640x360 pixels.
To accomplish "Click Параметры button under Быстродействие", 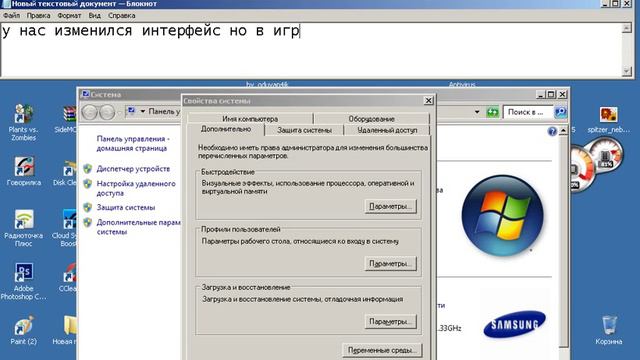I will point(390,206).
